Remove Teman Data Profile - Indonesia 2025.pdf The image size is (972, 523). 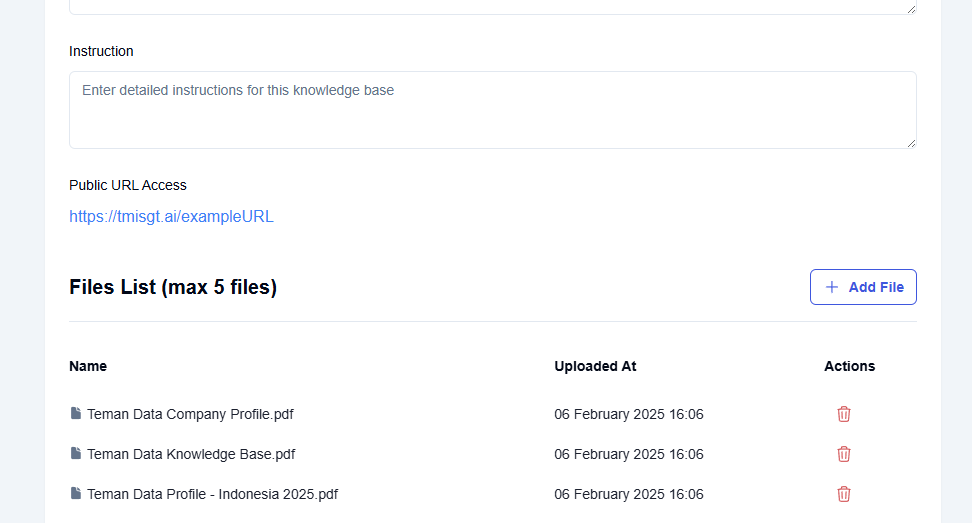(x=844, y=494)
